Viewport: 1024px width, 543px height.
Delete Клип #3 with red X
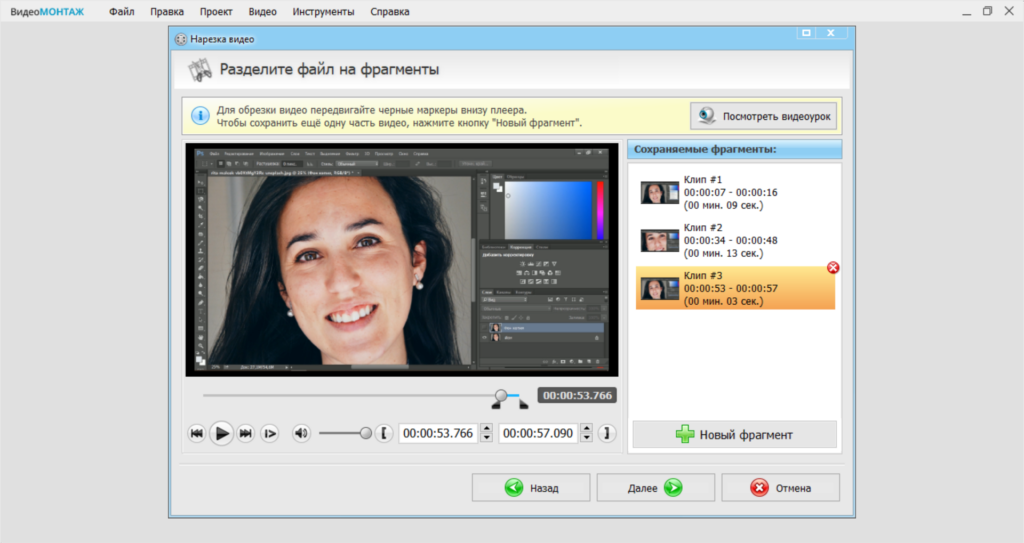tap(833, 267)
